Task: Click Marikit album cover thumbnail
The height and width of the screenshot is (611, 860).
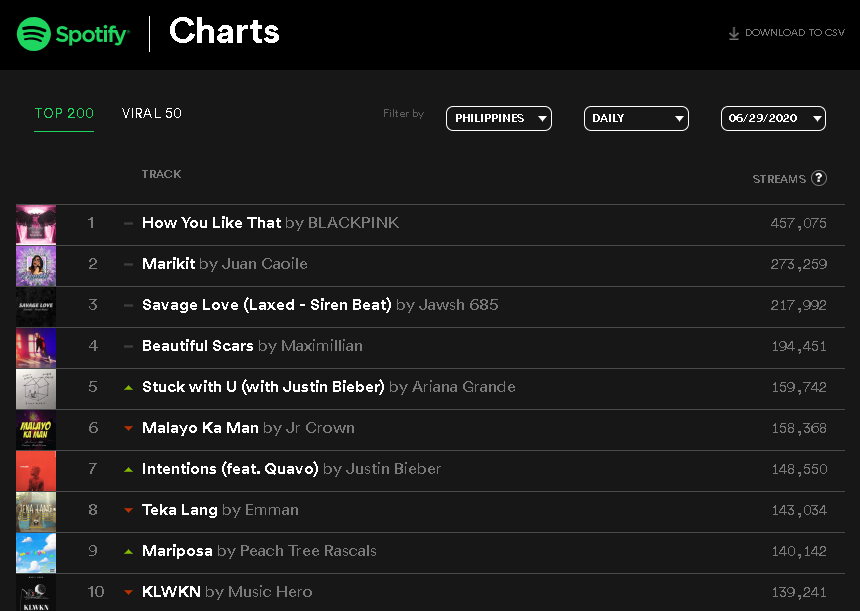Action: (x=36, y=265)
